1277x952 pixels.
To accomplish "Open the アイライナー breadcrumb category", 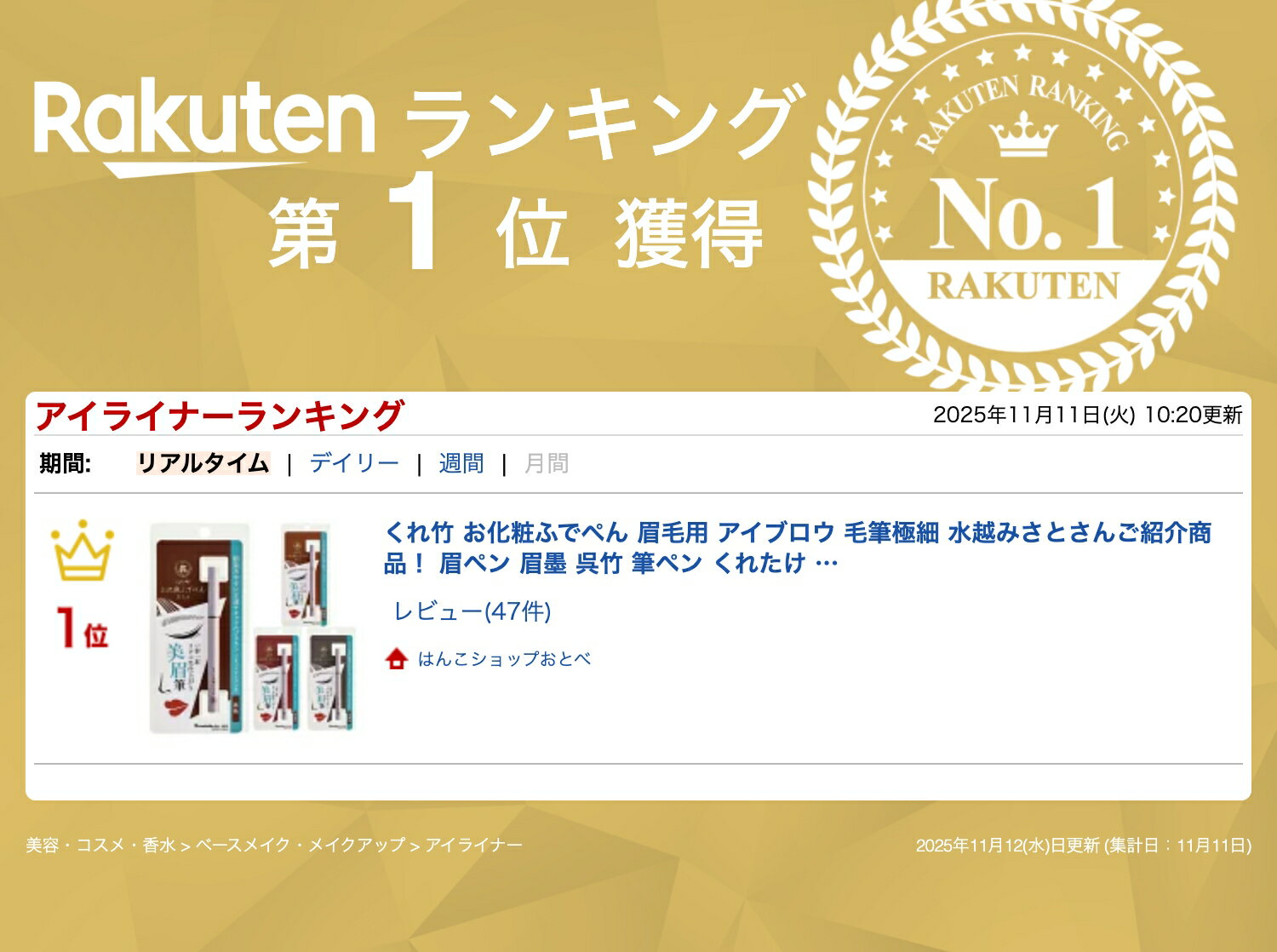I will click(474, 846).
